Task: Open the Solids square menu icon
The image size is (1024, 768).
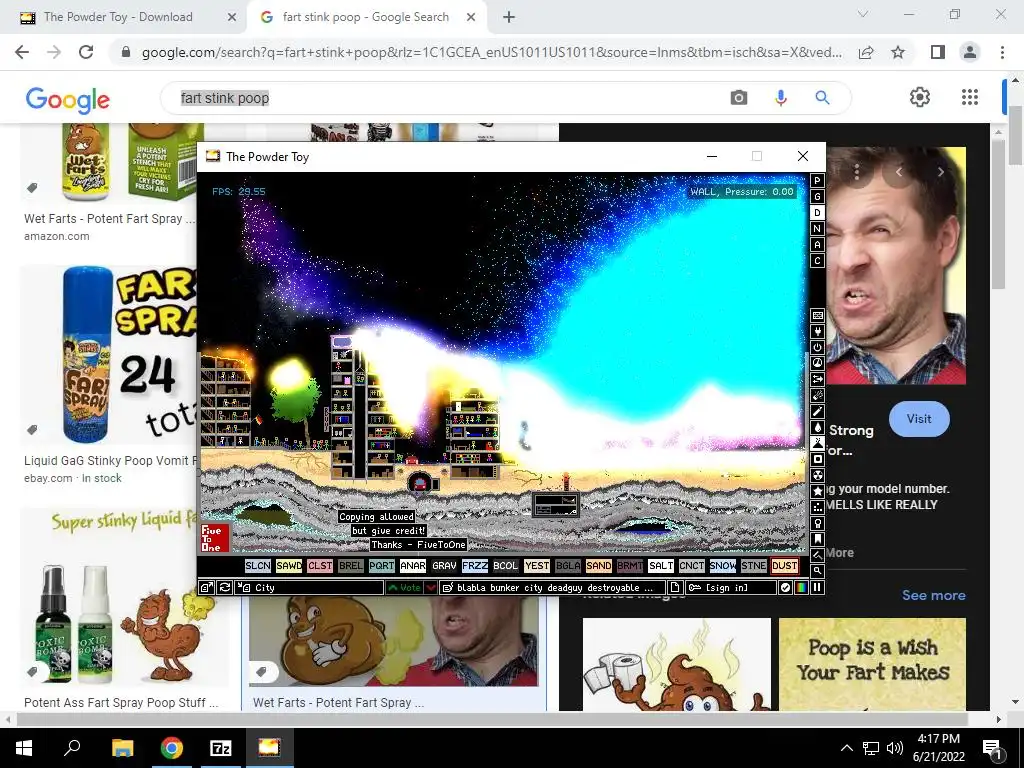Action: click(x=817, y=459)
